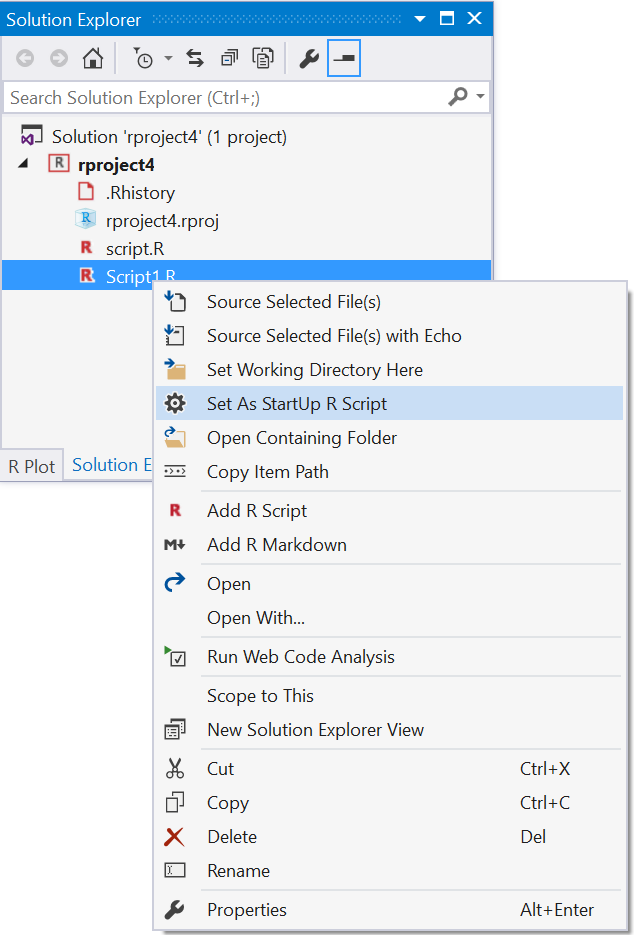Click the Cut scissors icon
This screenshot has height=935, width=634.
tap(175, 769)
